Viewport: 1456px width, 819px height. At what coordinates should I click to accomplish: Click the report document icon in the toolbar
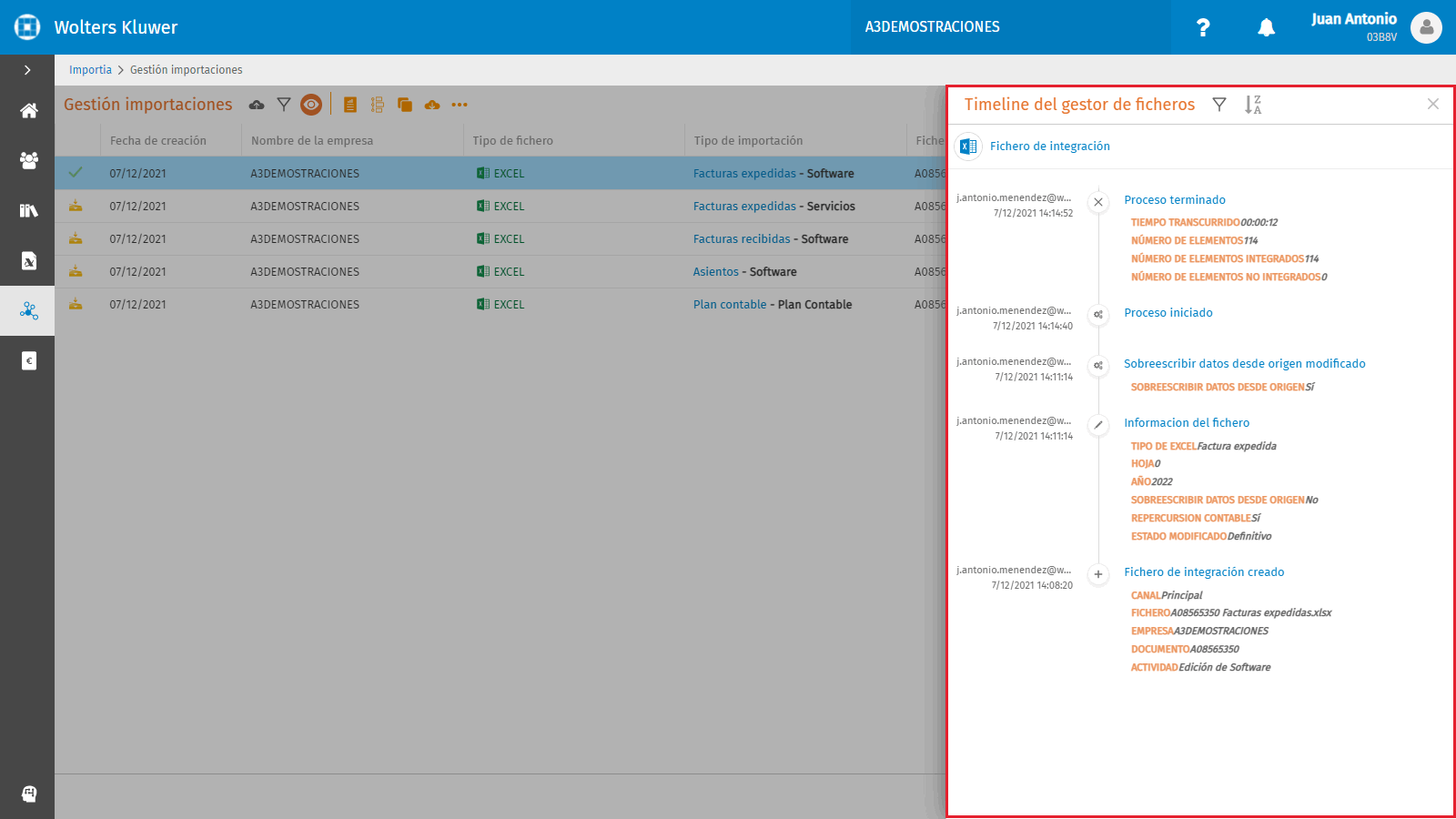pos(349,105)
